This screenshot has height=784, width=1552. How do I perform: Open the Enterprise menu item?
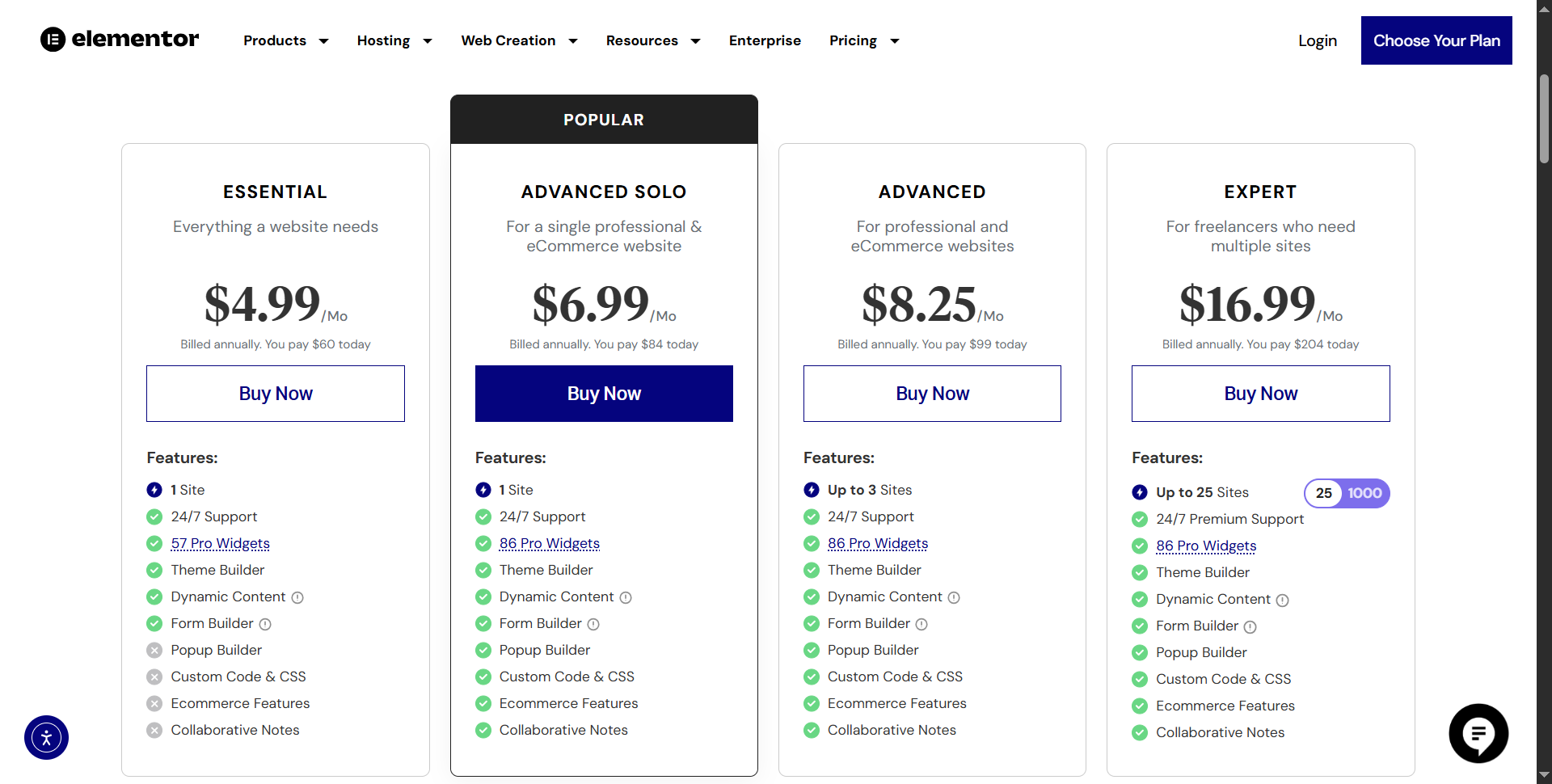tap(765, 40)
